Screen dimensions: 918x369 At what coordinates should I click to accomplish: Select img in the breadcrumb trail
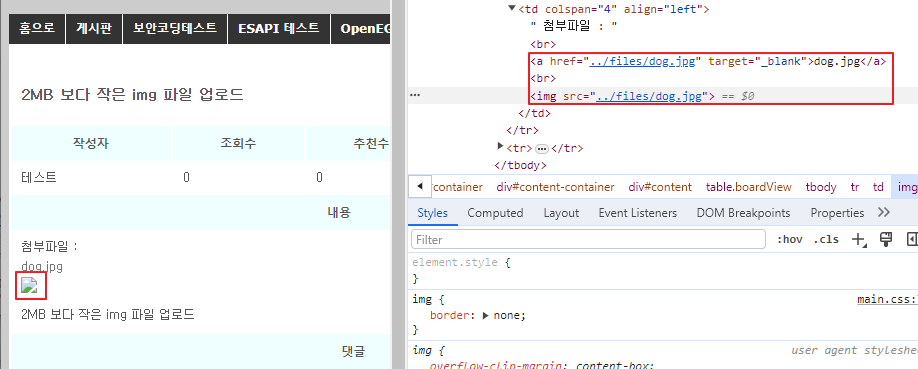[x=906, y=187]
